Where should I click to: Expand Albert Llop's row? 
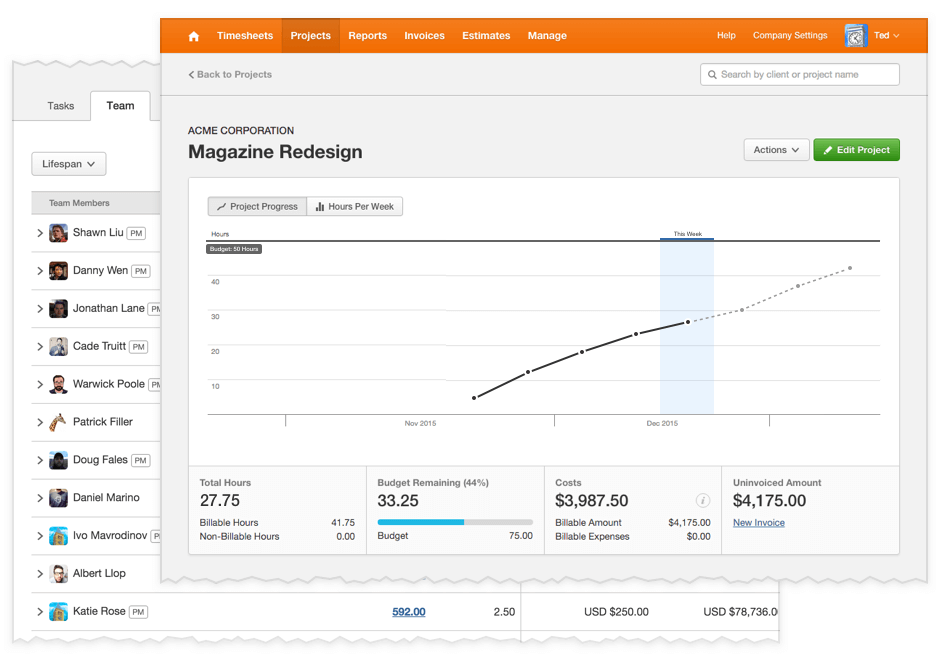click(40, 574)
